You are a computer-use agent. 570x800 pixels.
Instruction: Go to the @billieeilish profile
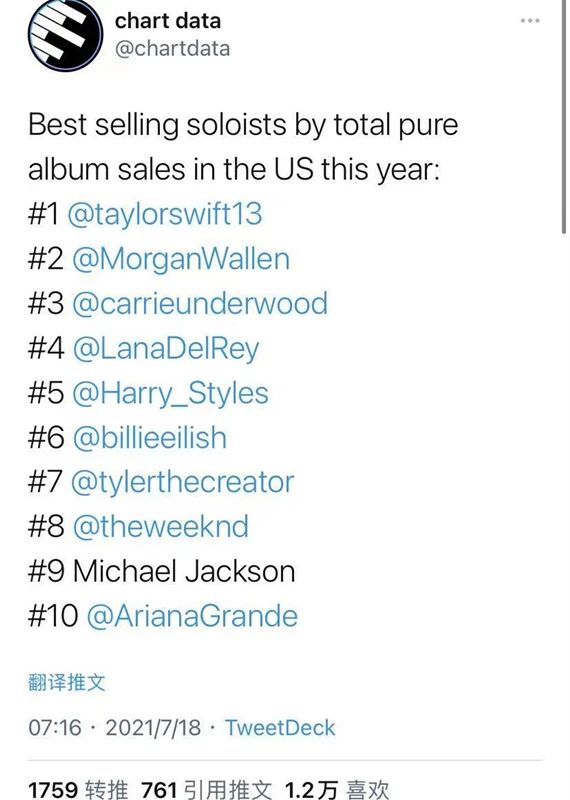(150, 438)
